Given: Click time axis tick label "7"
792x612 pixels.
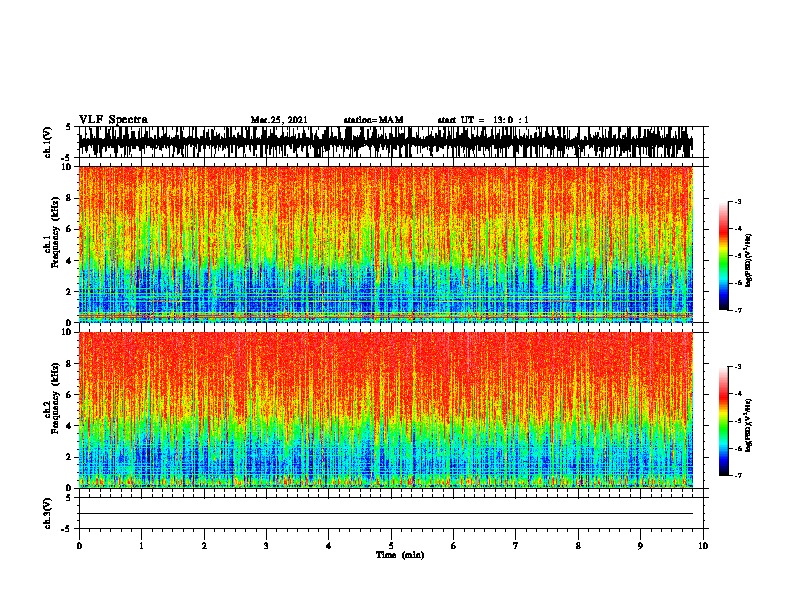Looking at the screenshot, I should pos(516,546).
